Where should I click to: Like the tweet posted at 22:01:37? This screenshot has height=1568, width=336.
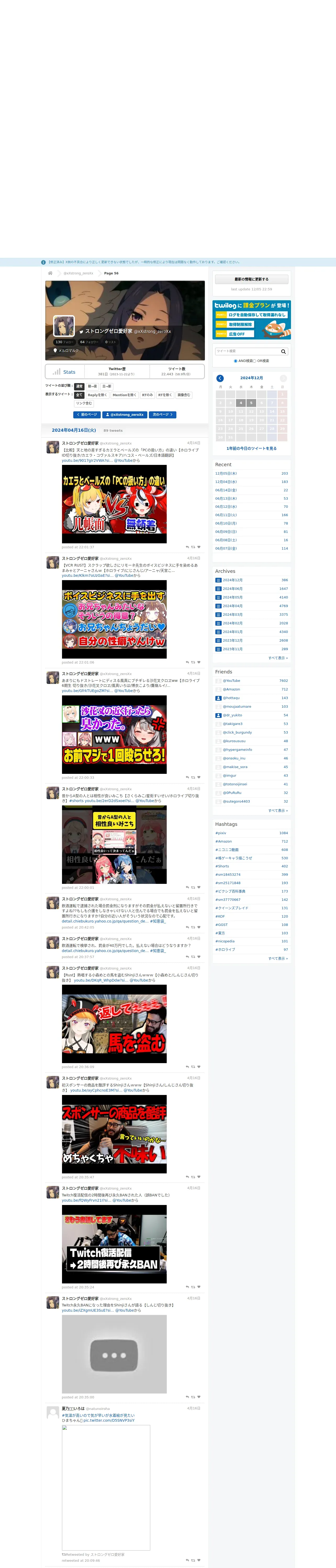(x=199, y=547)
